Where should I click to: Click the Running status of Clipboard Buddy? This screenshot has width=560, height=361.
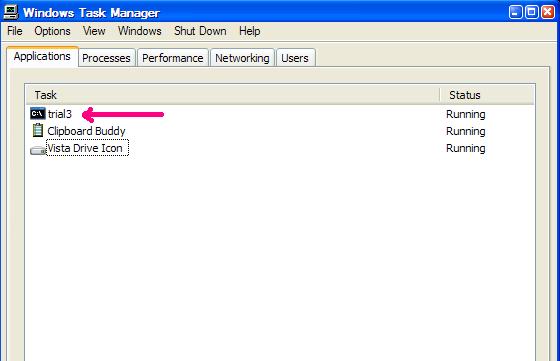(x=466, y=131)
